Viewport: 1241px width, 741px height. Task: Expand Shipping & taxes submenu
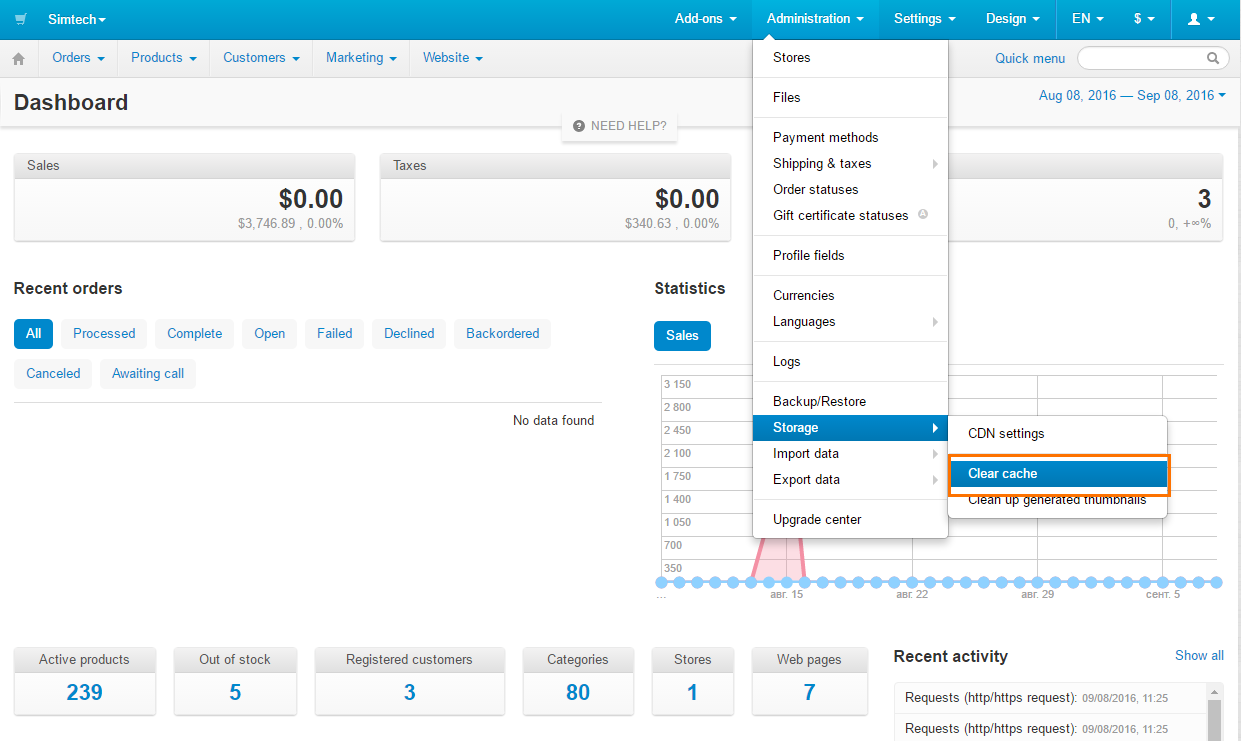[850, 164]
